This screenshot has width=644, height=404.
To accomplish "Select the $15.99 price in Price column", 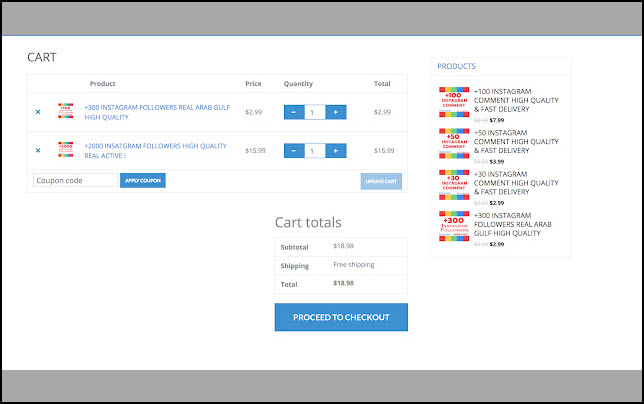I will click(x=255, y=151).
